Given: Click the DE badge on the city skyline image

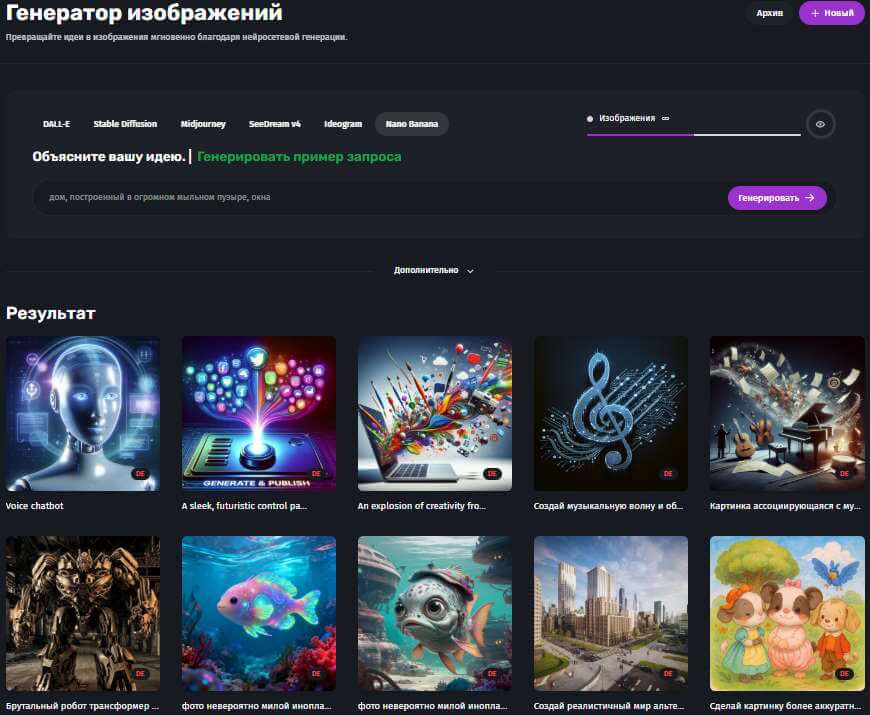Looking at the screenshot, I should pos(667,674).
